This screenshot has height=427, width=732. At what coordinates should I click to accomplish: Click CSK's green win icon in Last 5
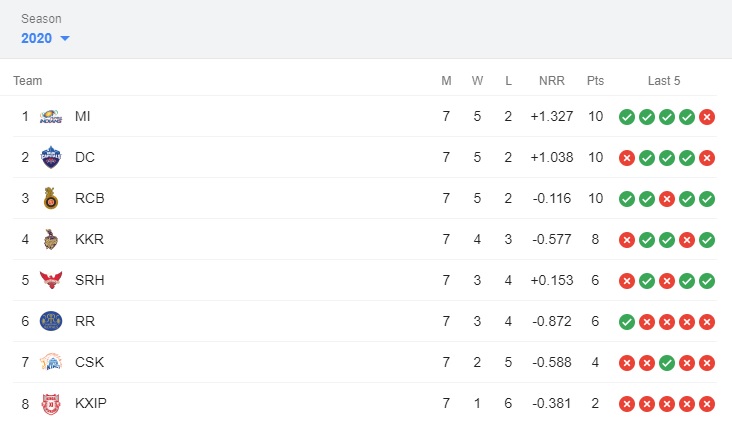point(667,363)
